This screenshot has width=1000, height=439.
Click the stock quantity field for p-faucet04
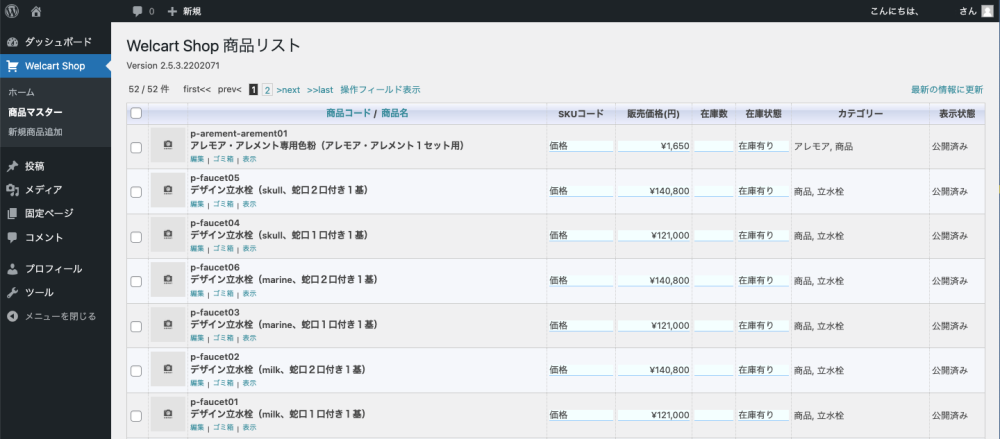click(x=713, y=235)
